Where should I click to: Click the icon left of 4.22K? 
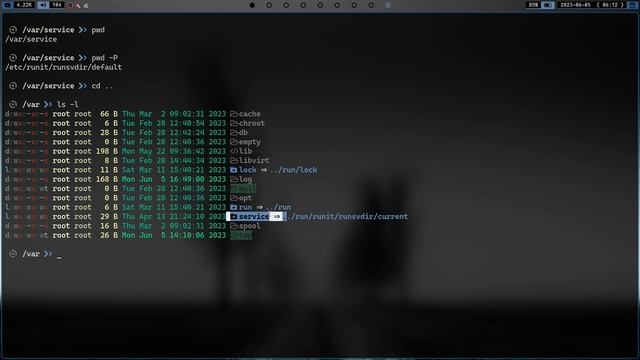7,5
